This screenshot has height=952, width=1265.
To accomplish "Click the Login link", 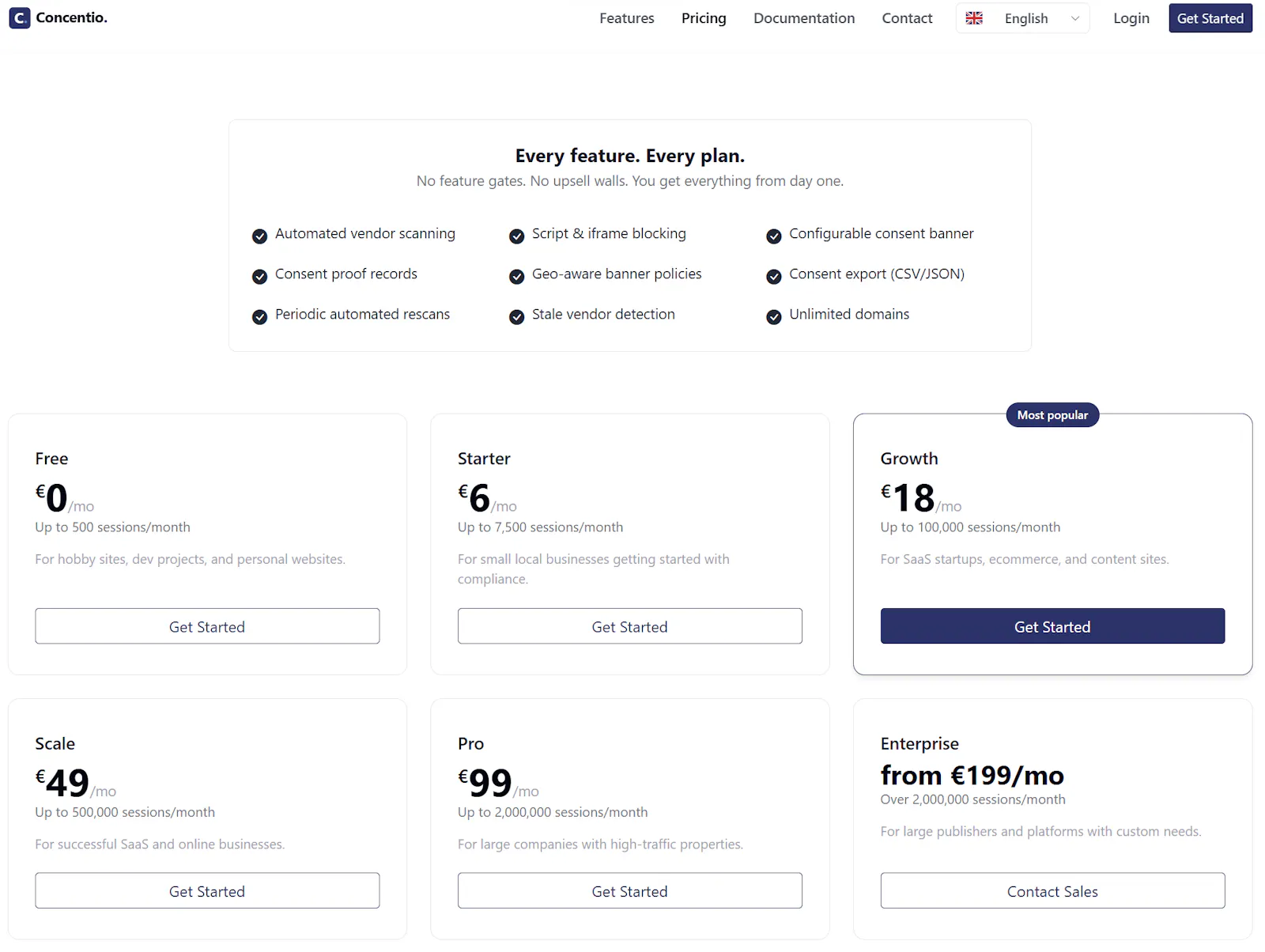I will click(x=1131, y=18).
